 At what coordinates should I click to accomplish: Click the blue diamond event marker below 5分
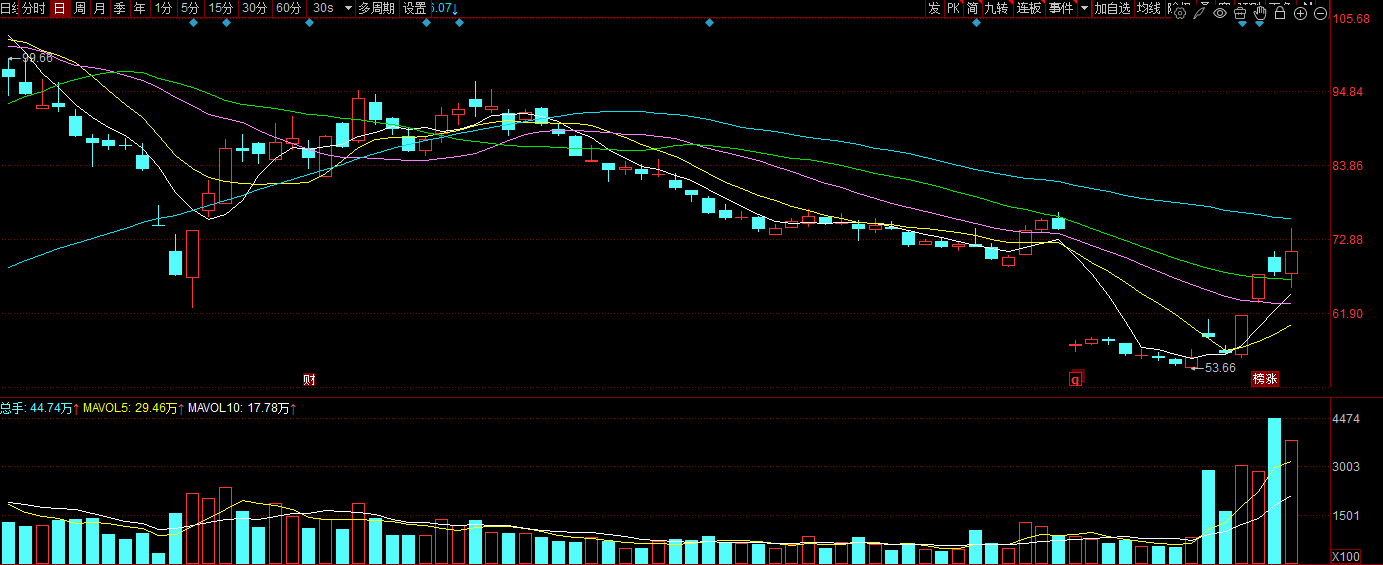193,23
